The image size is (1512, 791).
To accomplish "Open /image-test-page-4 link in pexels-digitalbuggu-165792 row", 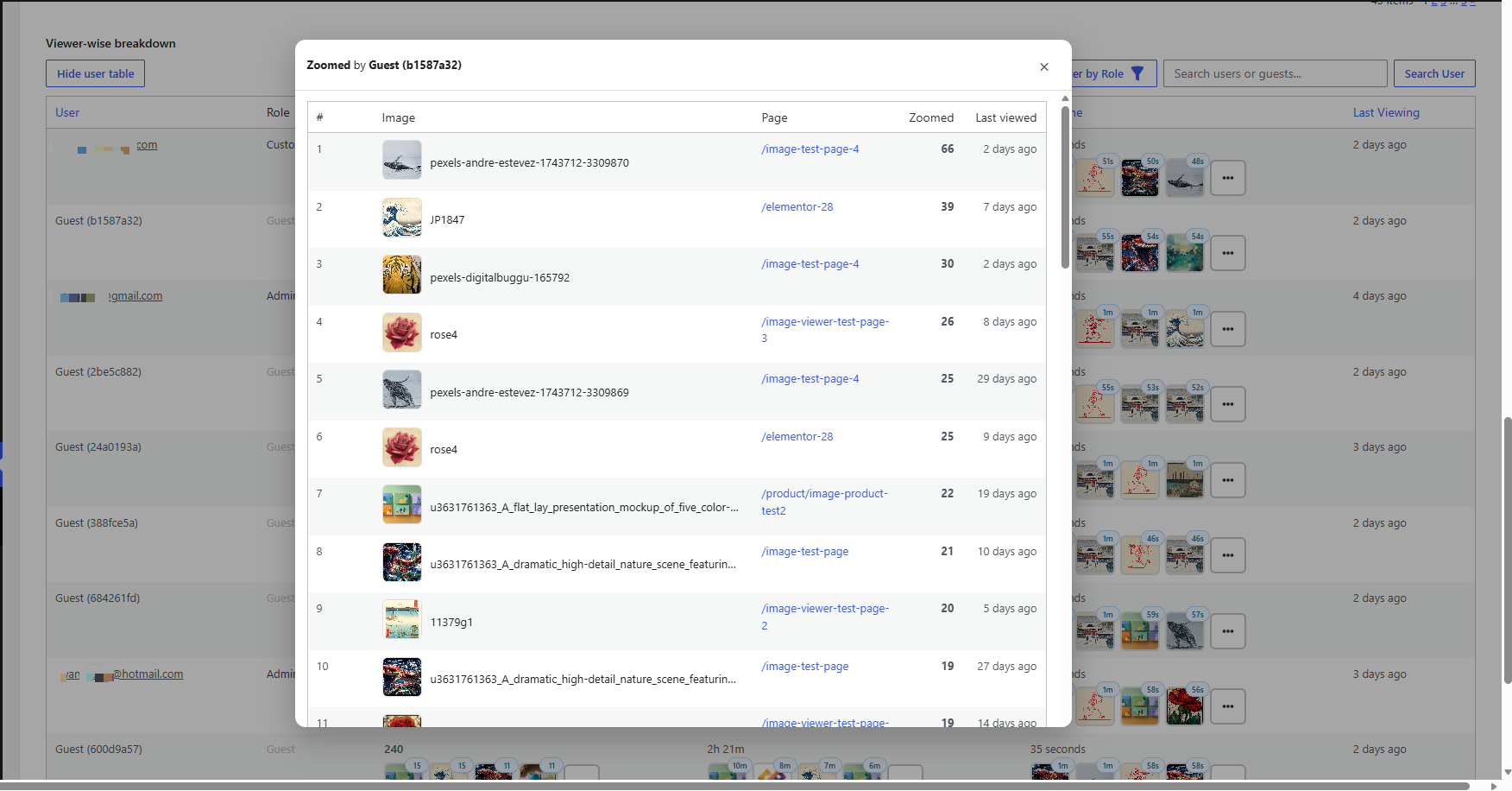I will 810,264.
